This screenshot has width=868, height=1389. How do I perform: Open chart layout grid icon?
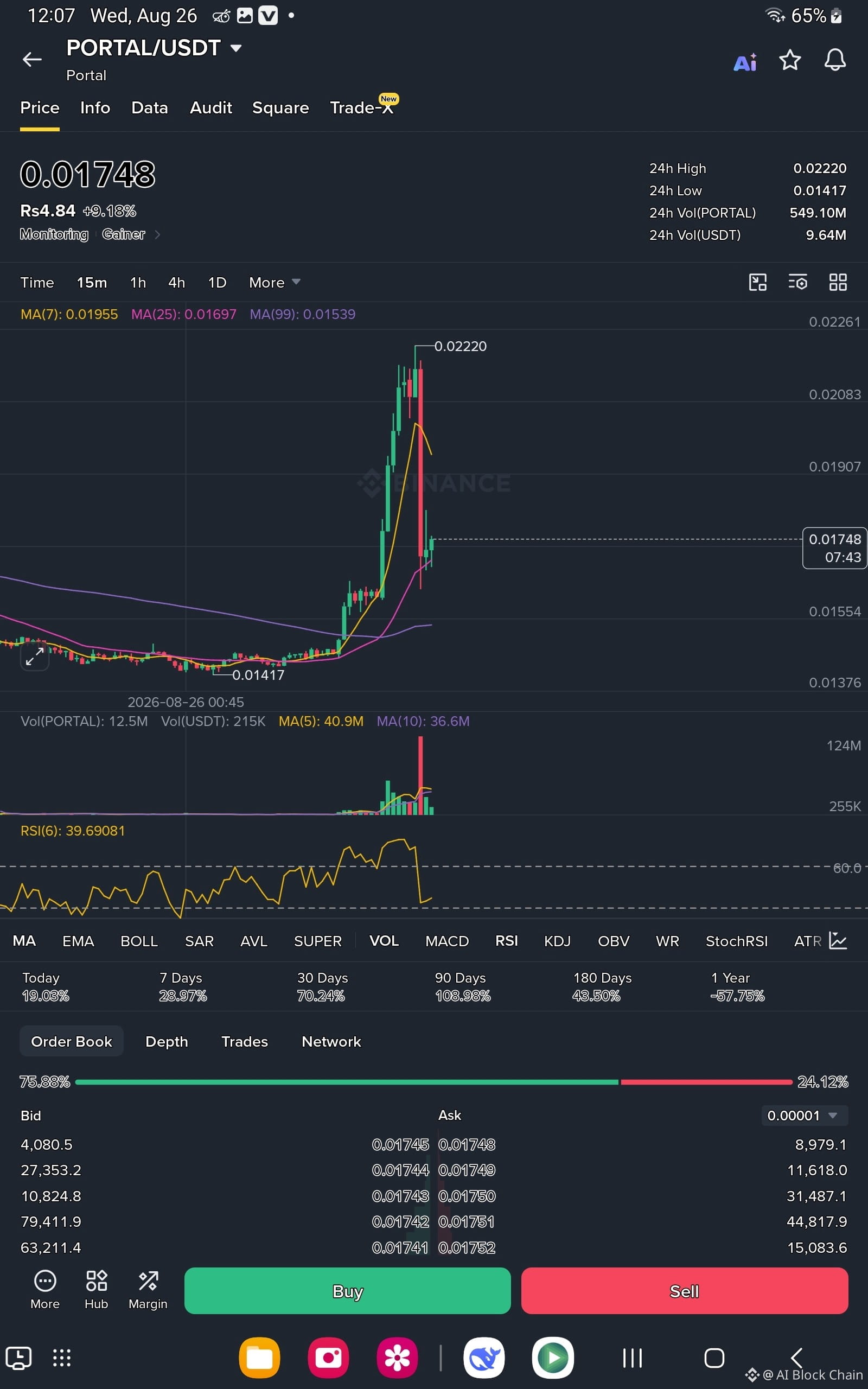pos(838,282)
